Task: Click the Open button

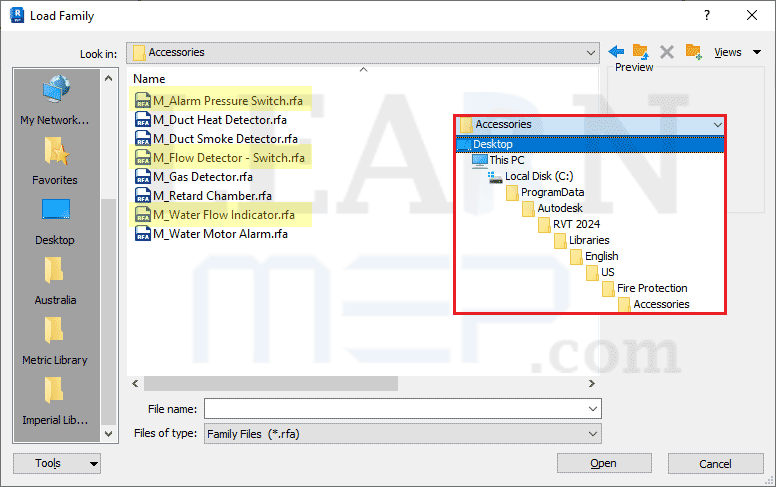Action: pyautogui.click(x=603, y=463)
